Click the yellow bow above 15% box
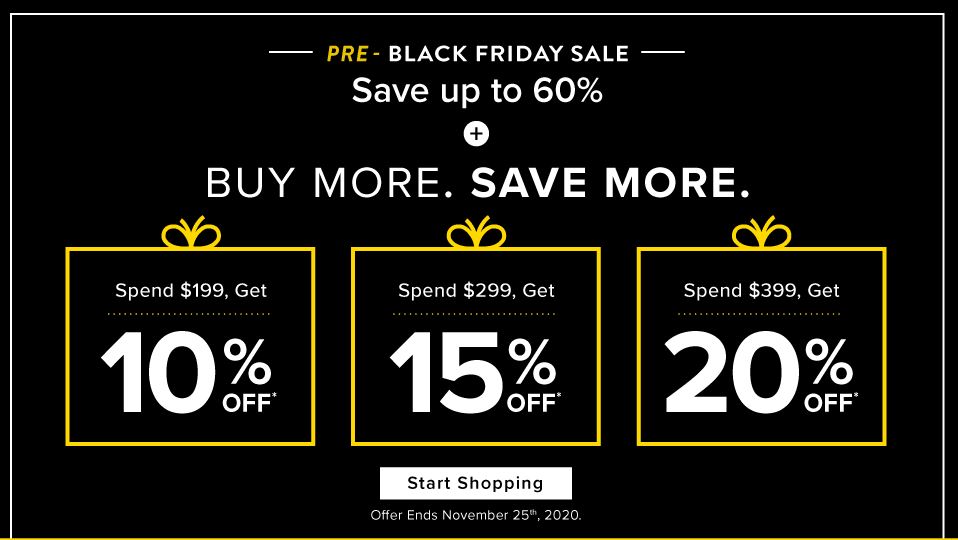 click(x=476, y=234)
